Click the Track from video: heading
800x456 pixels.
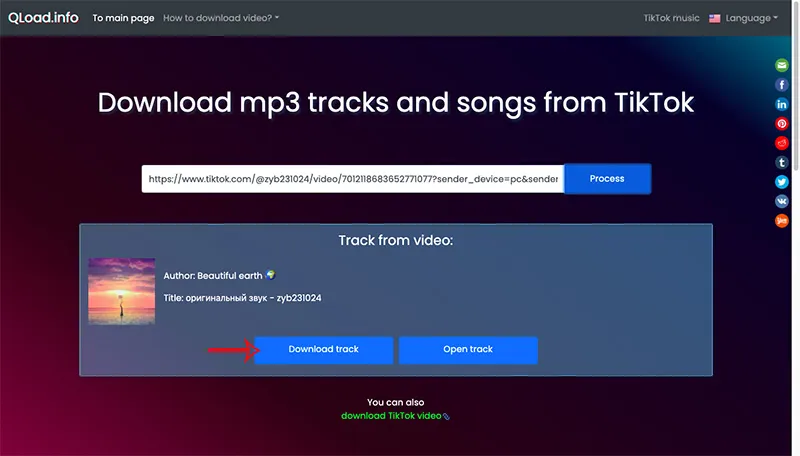pyautogui.click(x=395, y=240)
